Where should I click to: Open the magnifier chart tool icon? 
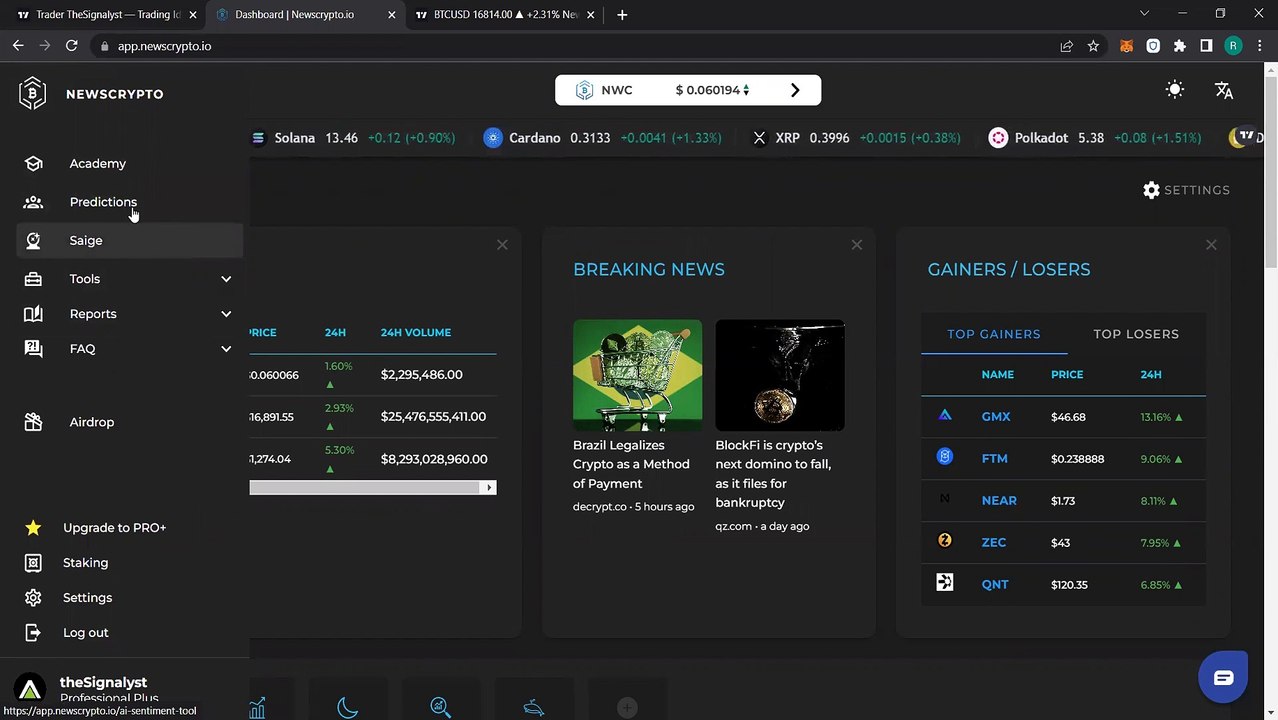[x=440, y=707]
